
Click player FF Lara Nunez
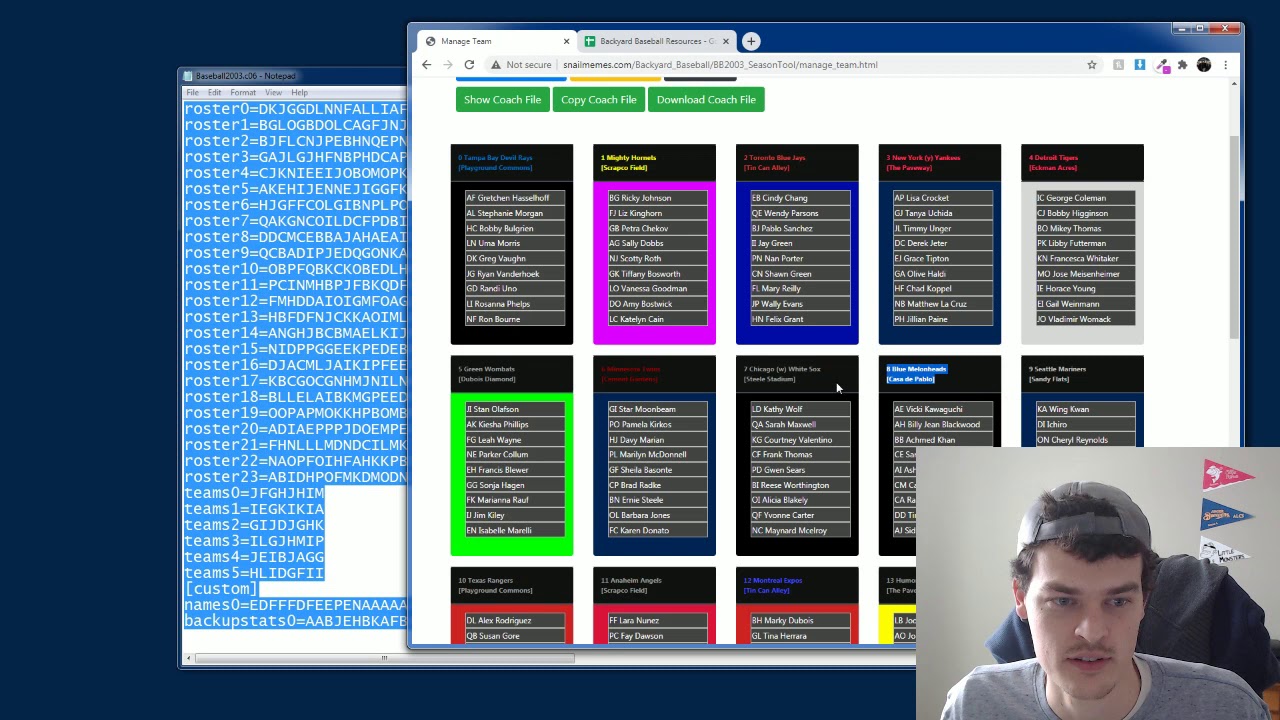click(657, 620)
